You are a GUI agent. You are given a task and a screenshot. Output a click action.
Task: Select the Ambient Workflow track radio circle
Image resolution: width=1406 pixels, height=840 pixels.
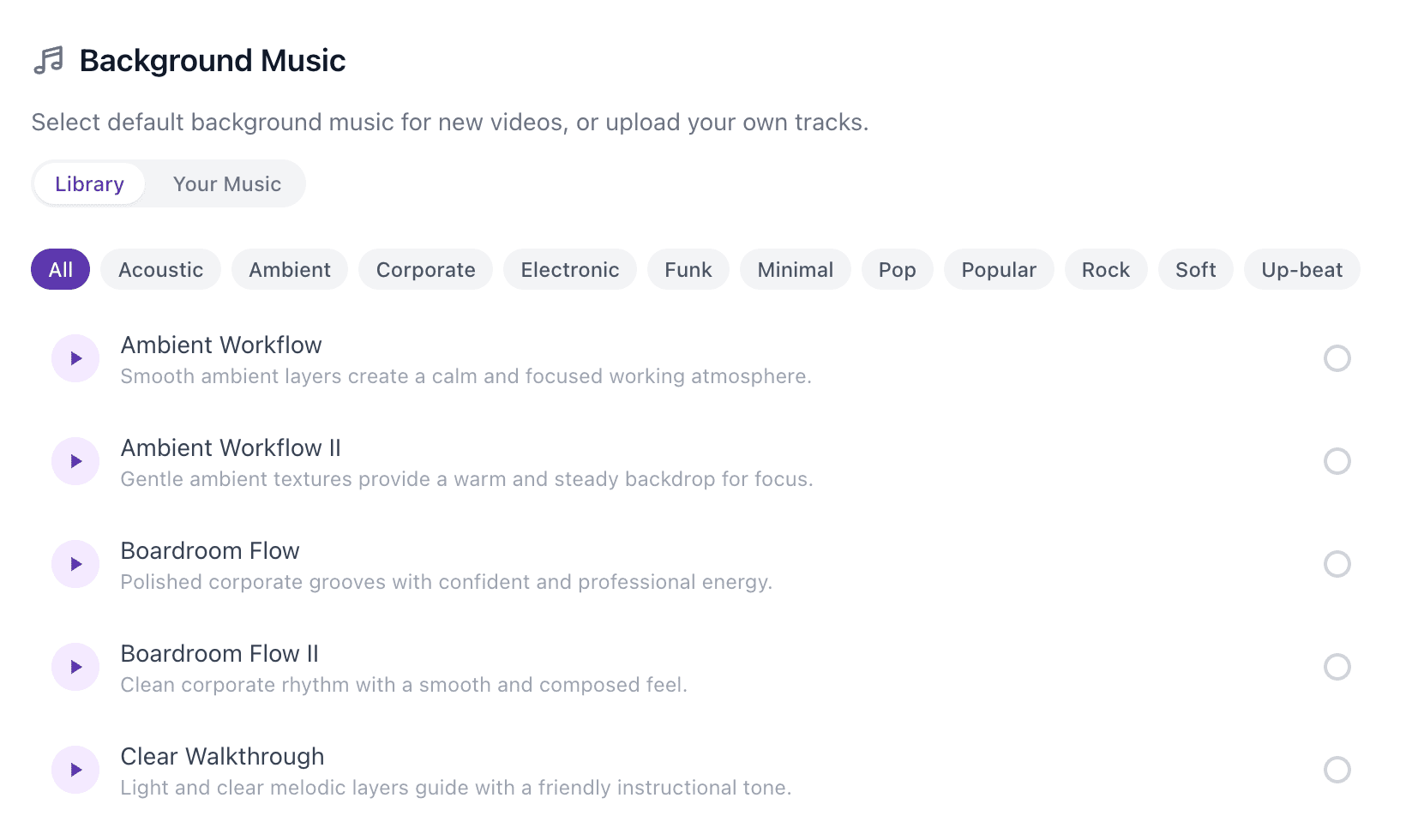pyautogui.click(x=1337, y=358)
